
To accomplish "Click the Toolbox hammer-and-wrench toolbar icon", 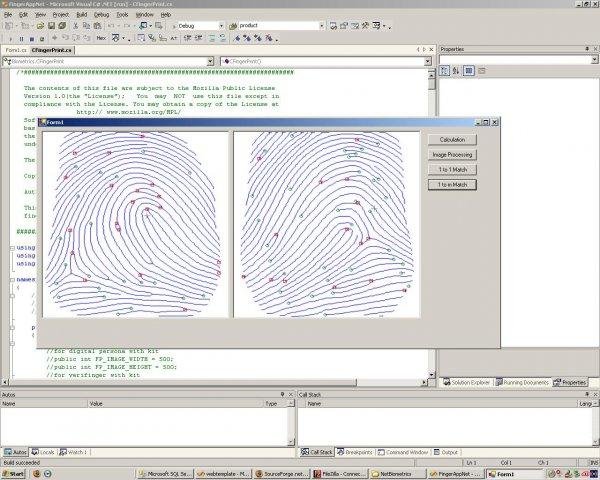I will 365,26.
